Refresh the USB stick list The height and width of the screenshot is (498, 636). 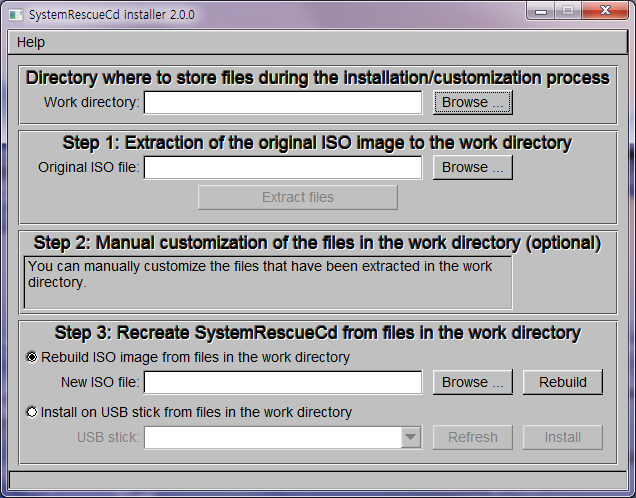click(x=472, y=438)
